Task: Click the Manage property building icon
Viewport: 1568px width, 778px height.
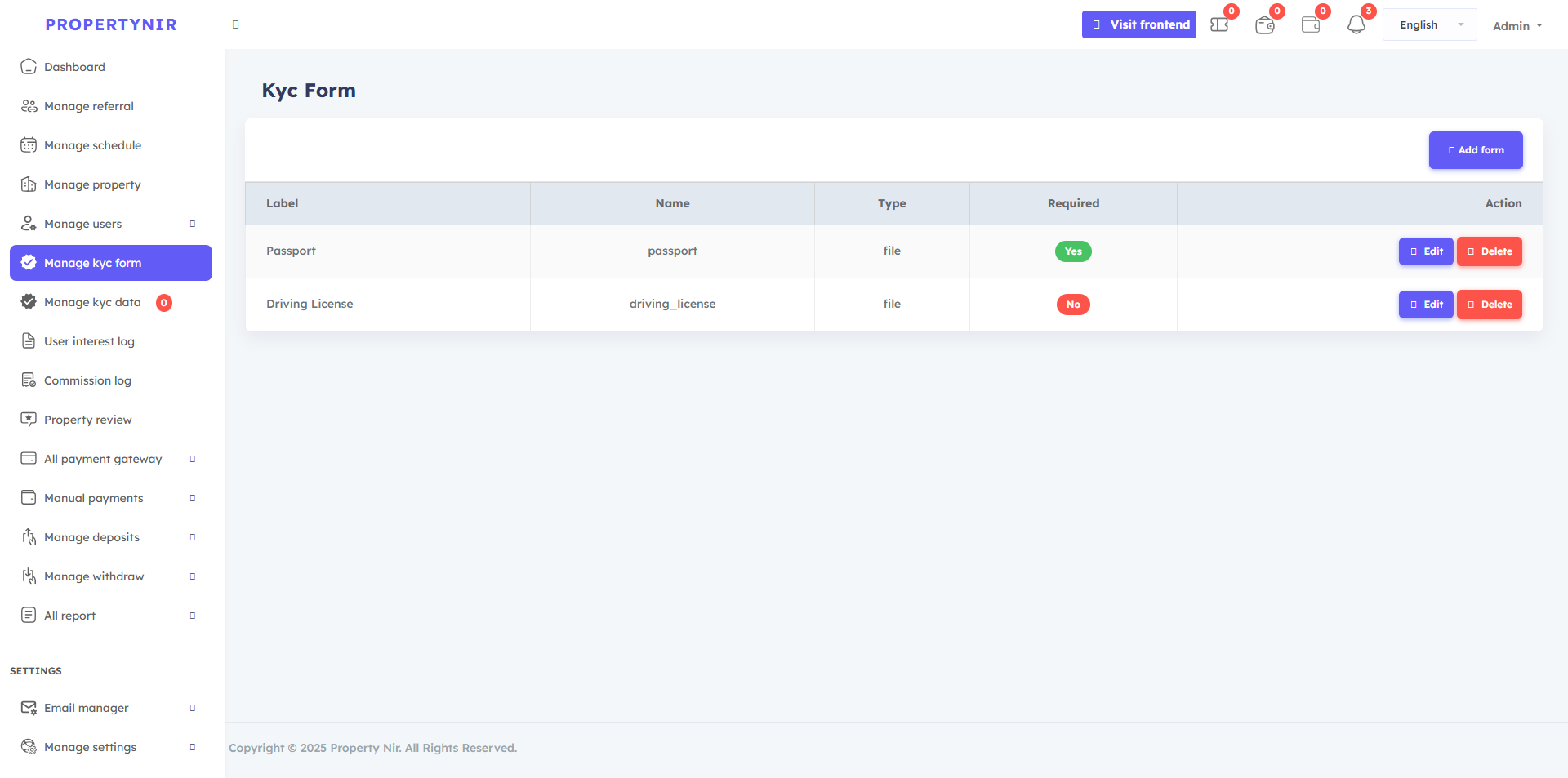Action: (29, 184)
